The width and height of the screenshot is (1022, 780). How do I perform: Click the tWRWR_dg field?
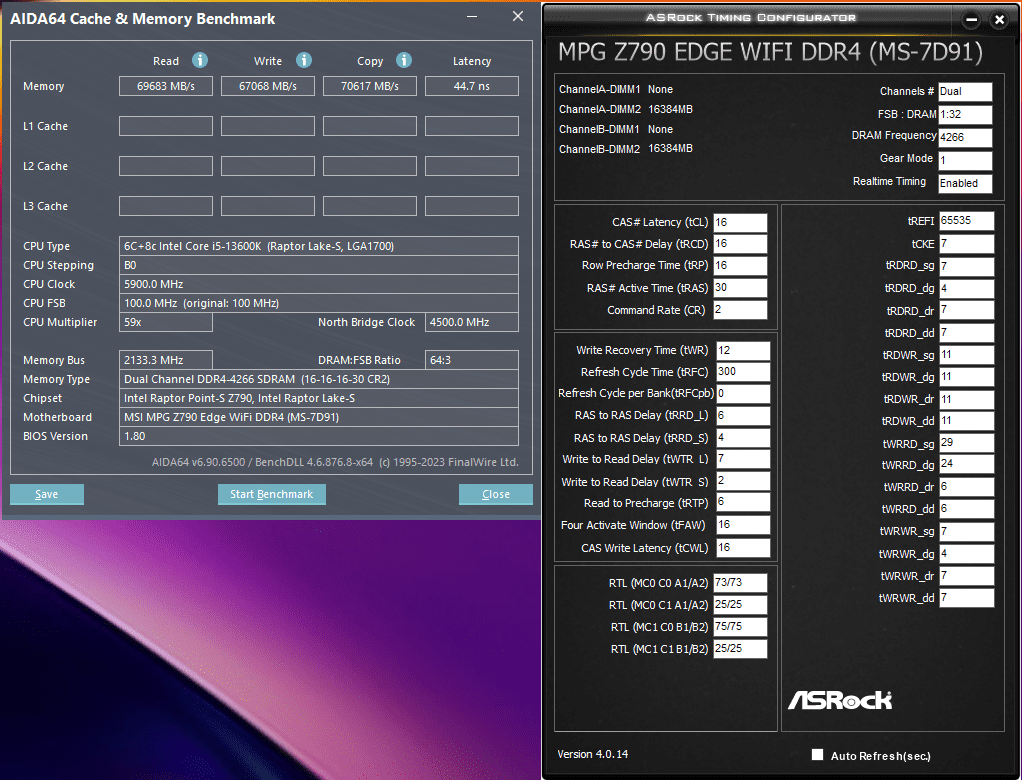tap(967, 554)
